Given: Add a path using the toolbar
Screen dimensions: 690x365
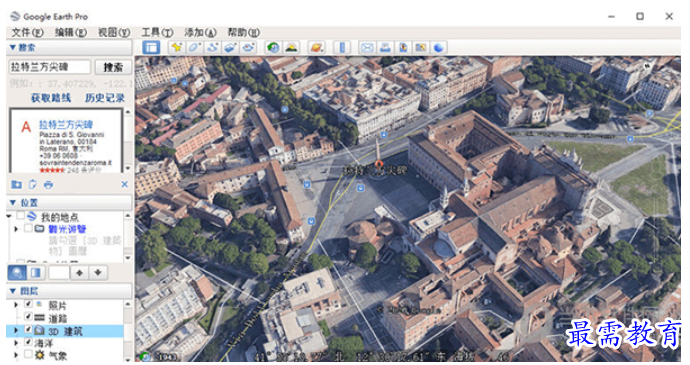Looking at the screenshot, I should click(213, 48).
